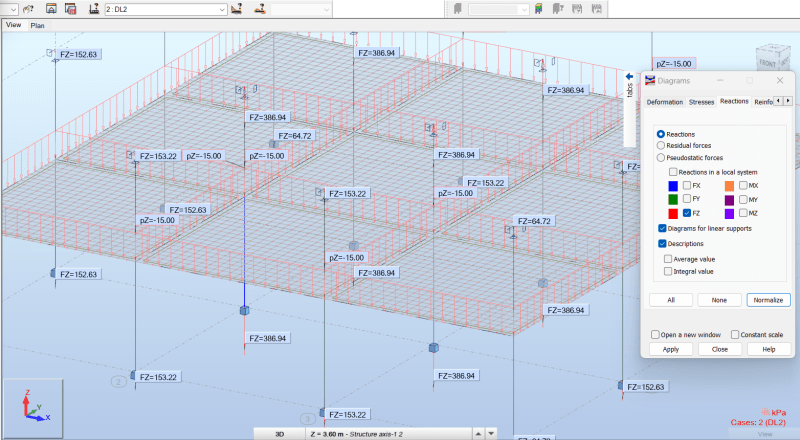Open the Reinforcement tab

[763, 102]
